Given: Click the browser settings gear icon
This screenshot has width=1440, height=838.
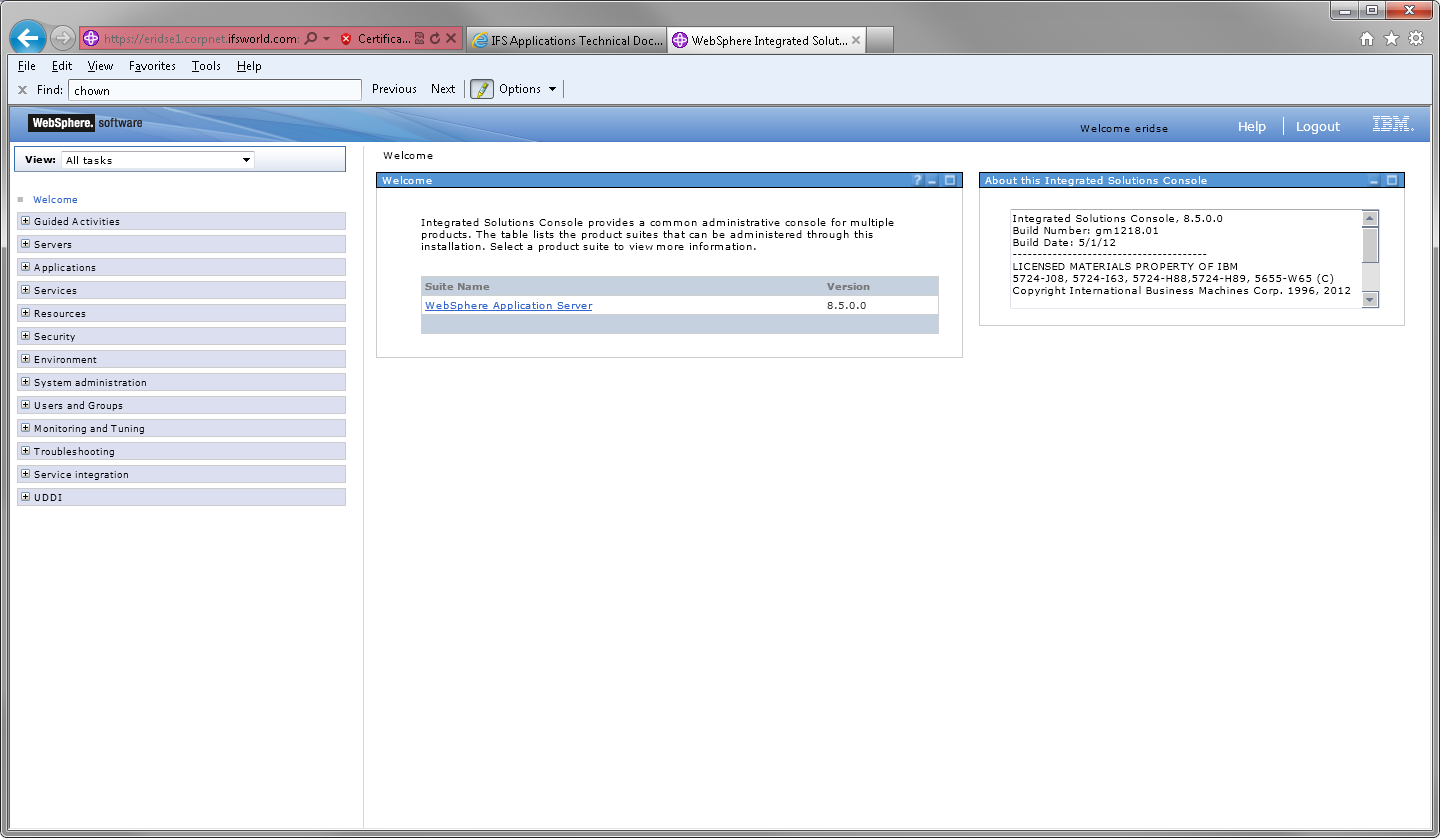Looking at the screenshot, I should coord(1415,37).
